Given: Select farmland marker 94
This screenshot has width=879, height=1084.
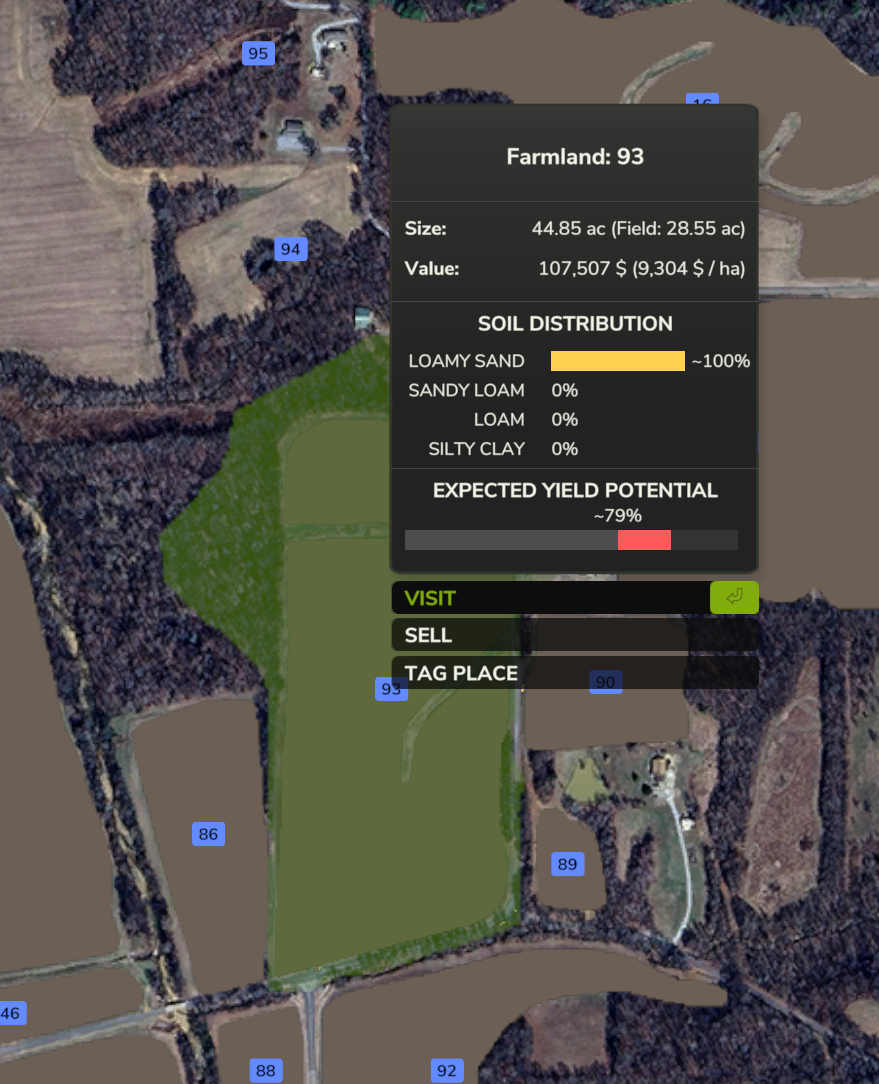Looking at the screenshot, I should (290, 249).
